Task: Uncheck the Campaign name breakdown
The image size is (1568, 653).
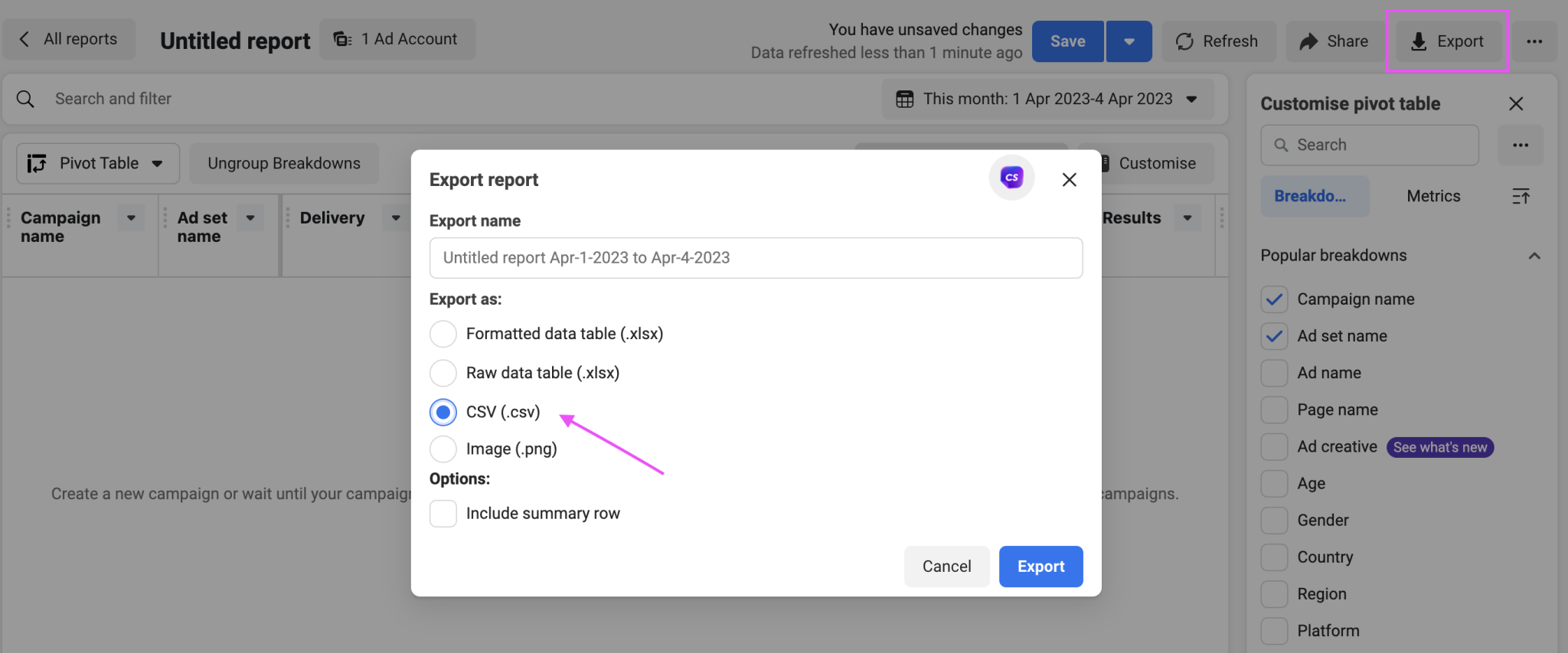Action: (1273, 299)
